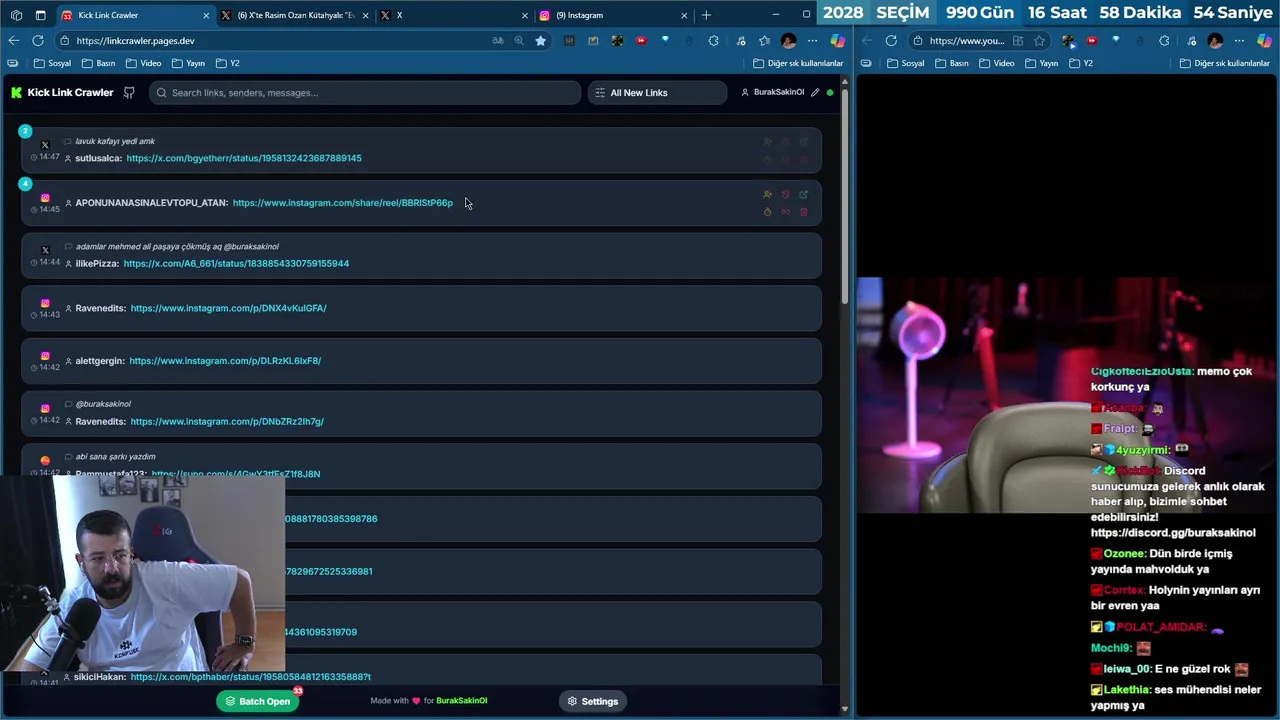This screenshot has height=720, width=1280.
Task: Click the timer icon on APONUNANASINALEVTOPU_ATAN row
Action: tap(767, 212)
